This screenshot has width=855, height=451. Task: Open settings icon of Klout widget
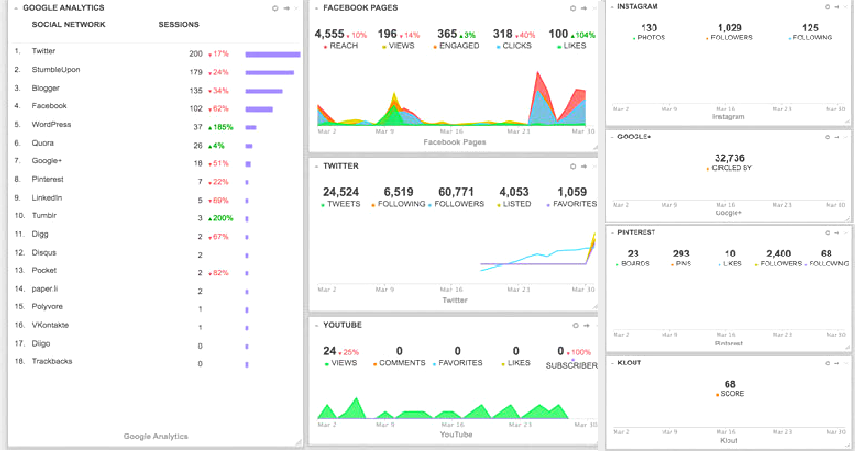pyautogui.click(x=827, y=363)
